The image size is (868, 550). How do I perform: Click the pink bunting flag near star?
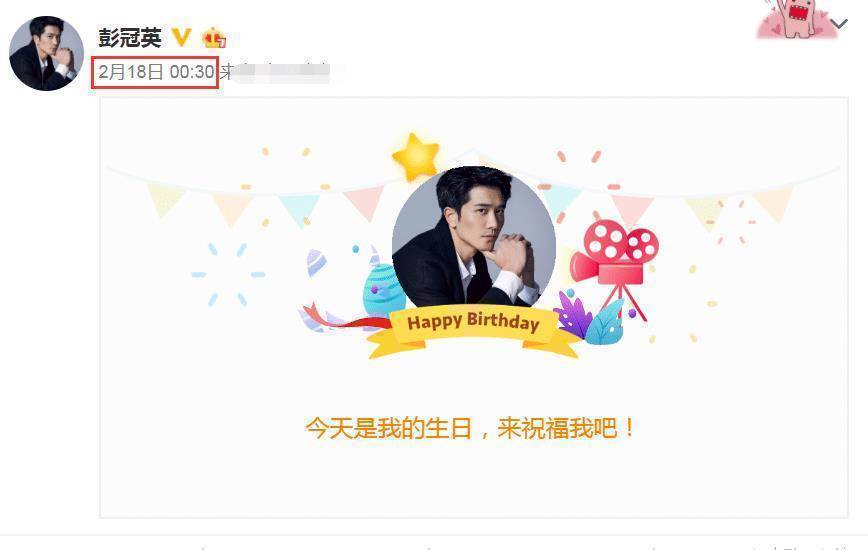coord(364,201)
